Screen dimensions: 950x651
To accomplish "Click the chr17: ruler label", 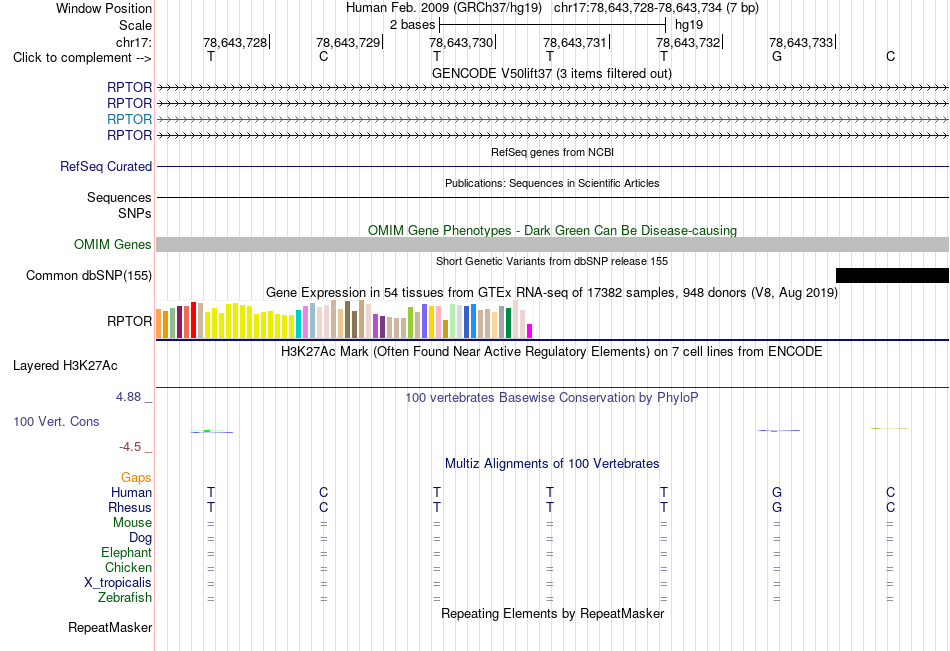I will [x=134, y=42].
